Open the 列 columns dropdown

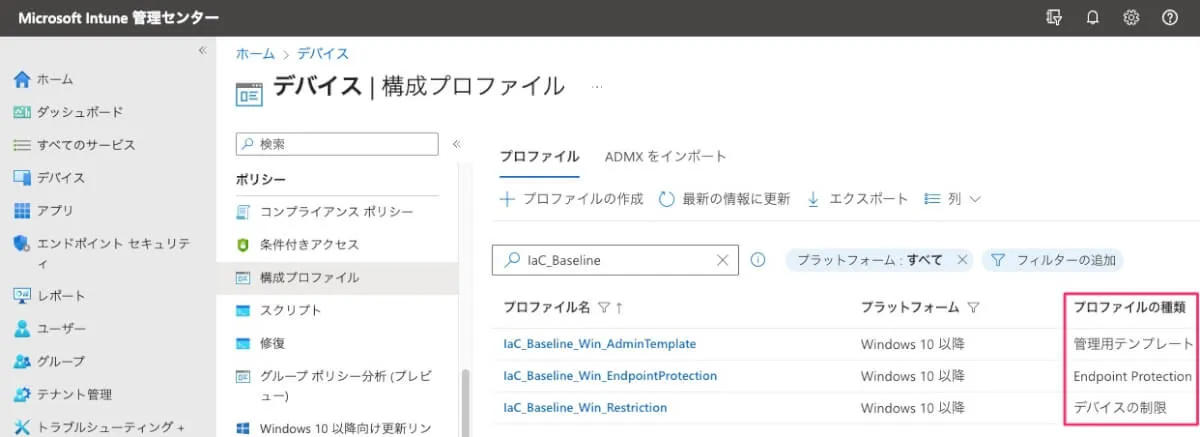[x=953, y=199]
